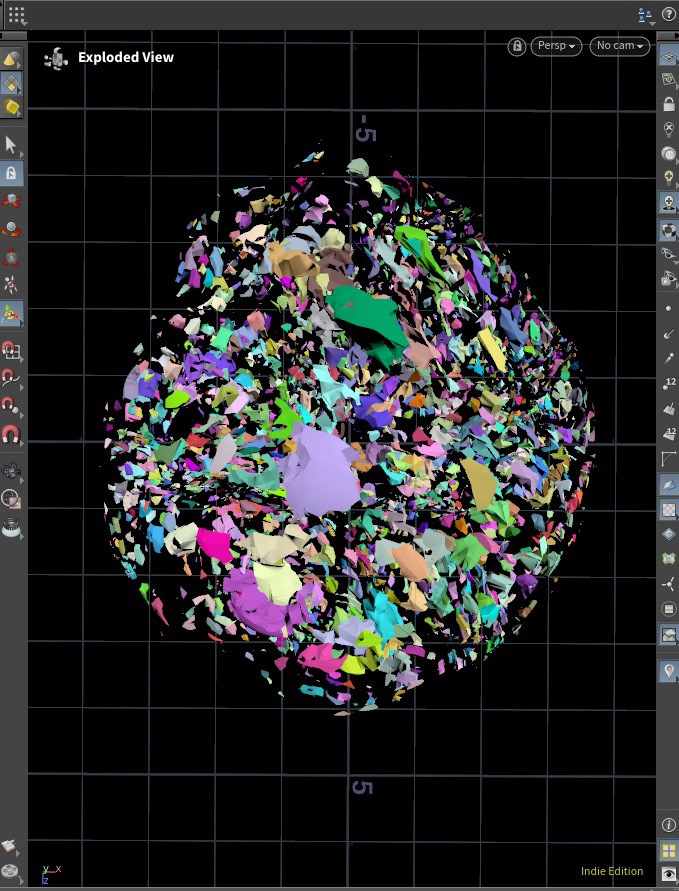
Task: Activate the Move tool
Action: (x=11, y=201)
